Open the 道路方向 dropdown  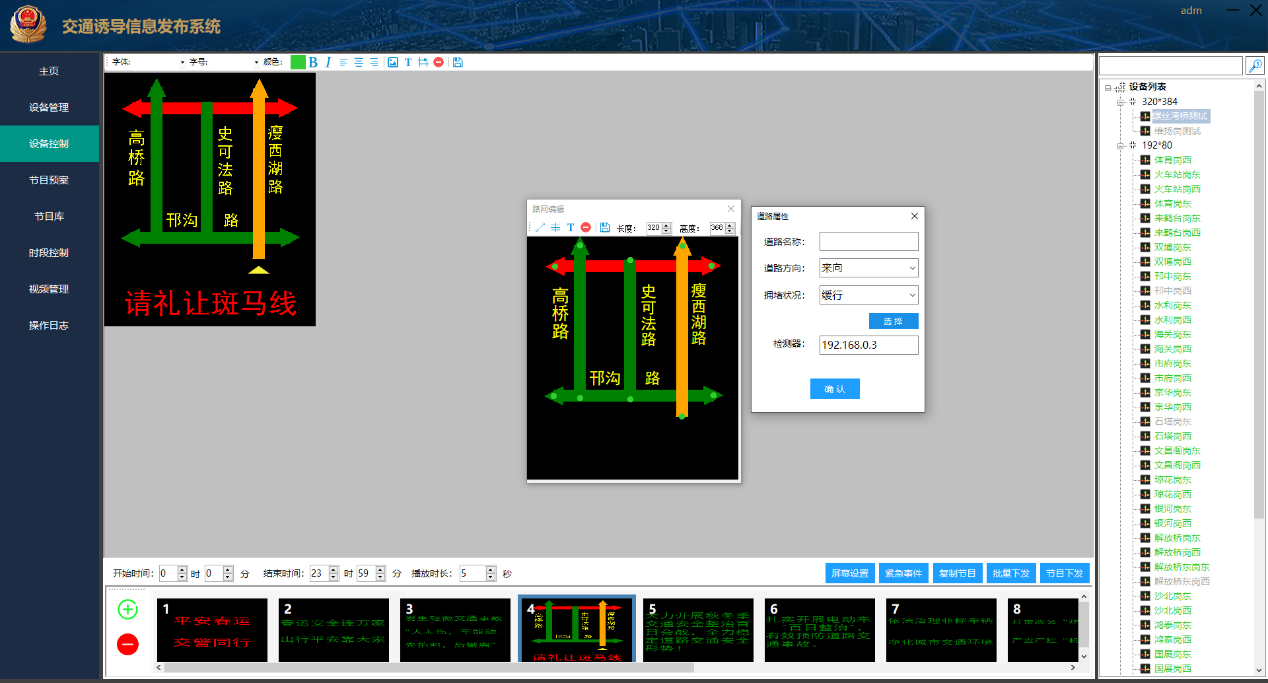click(x=868, y=268)
